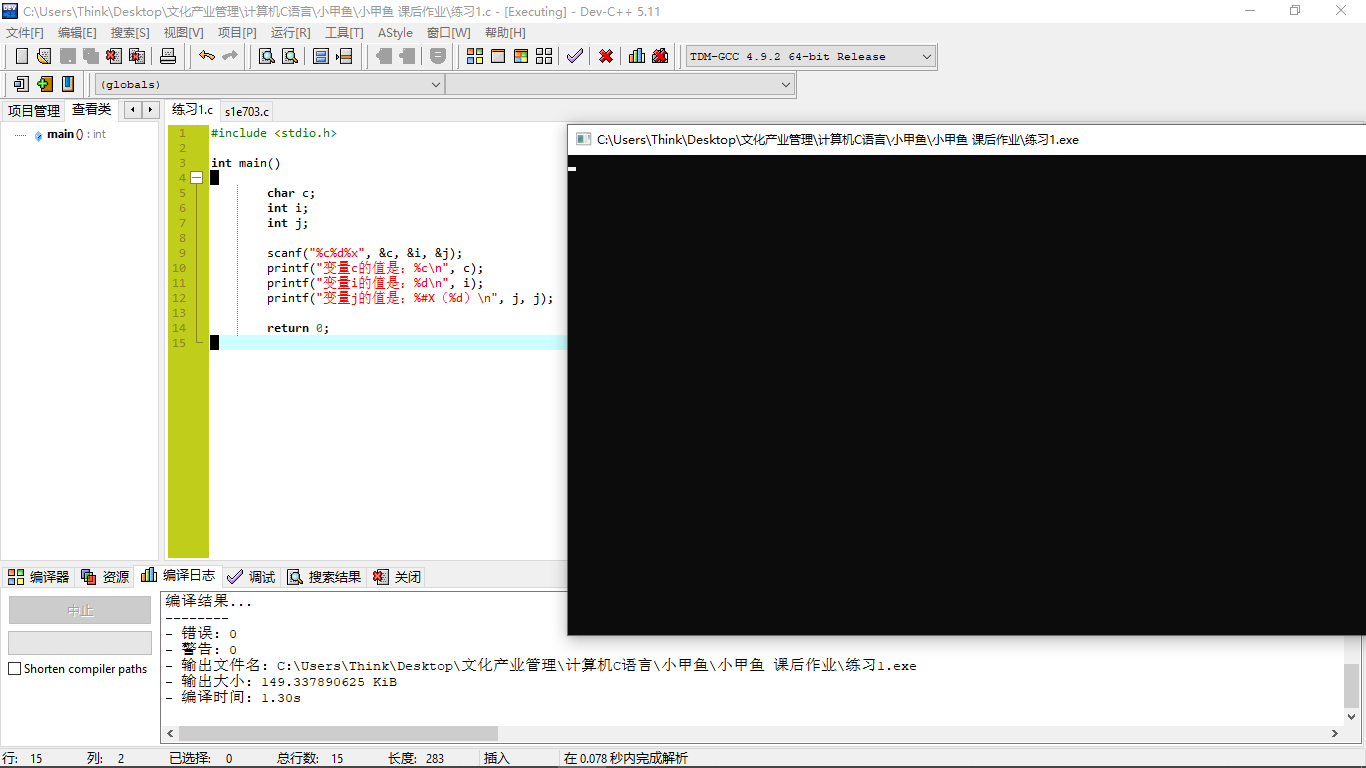1366x768 pixels.
Task: Open the 视图[V] menu
Action: 184,33
